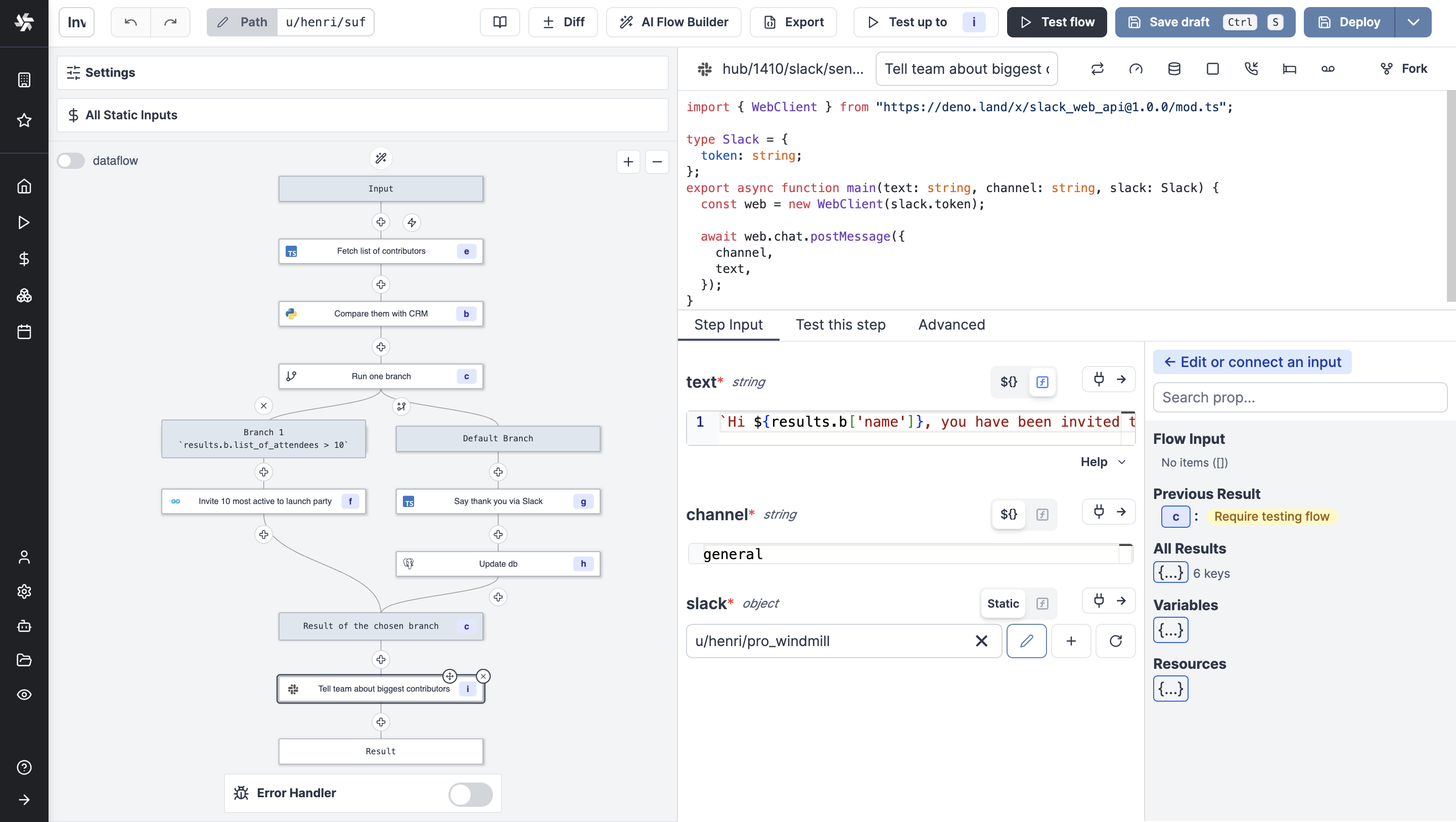Expand the Help section under text
Viewport: 1456px width, 822px height.
[1103, 462]
